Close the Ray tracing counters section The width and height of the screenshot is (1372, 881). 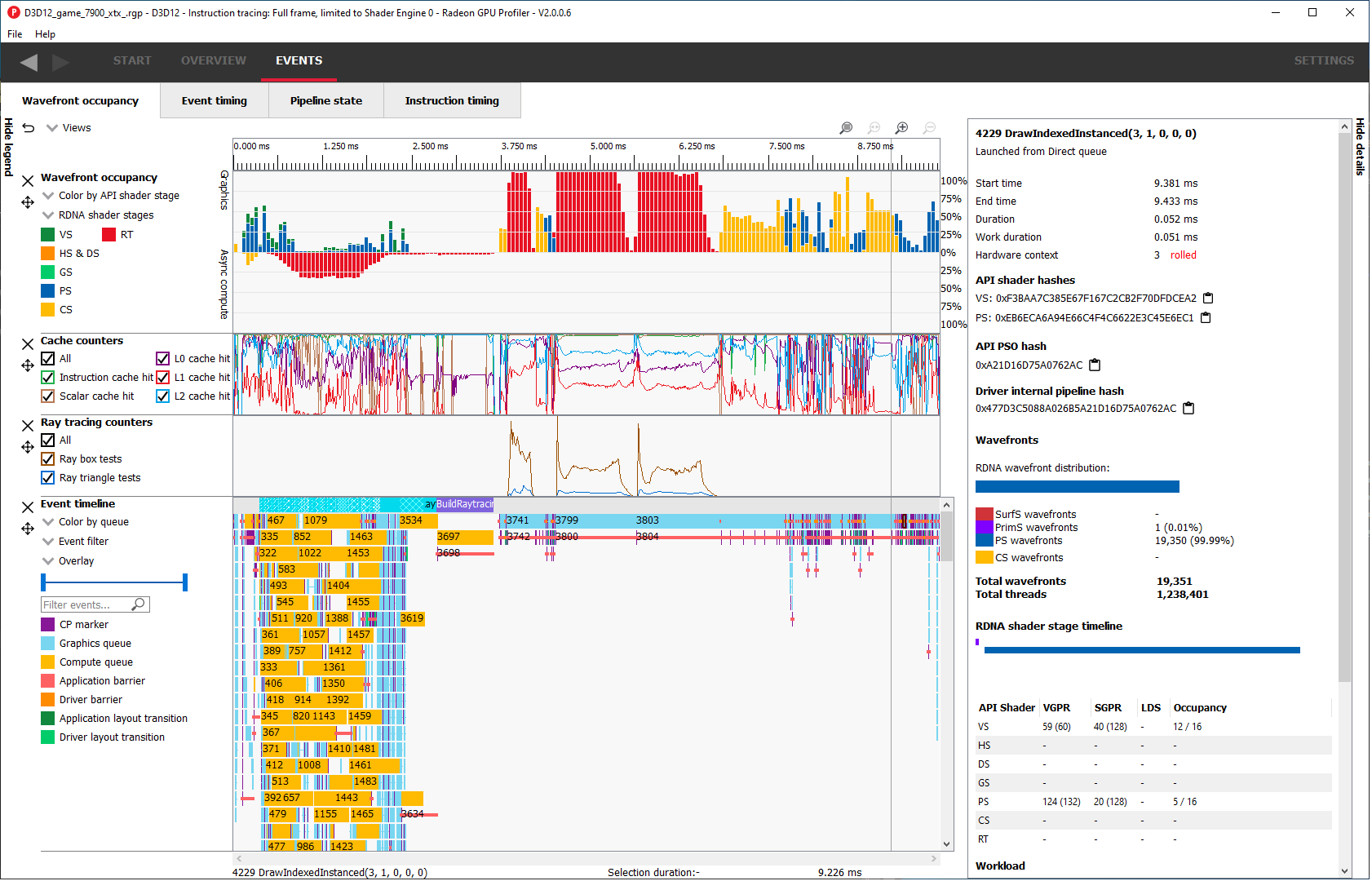coord(27,425)
